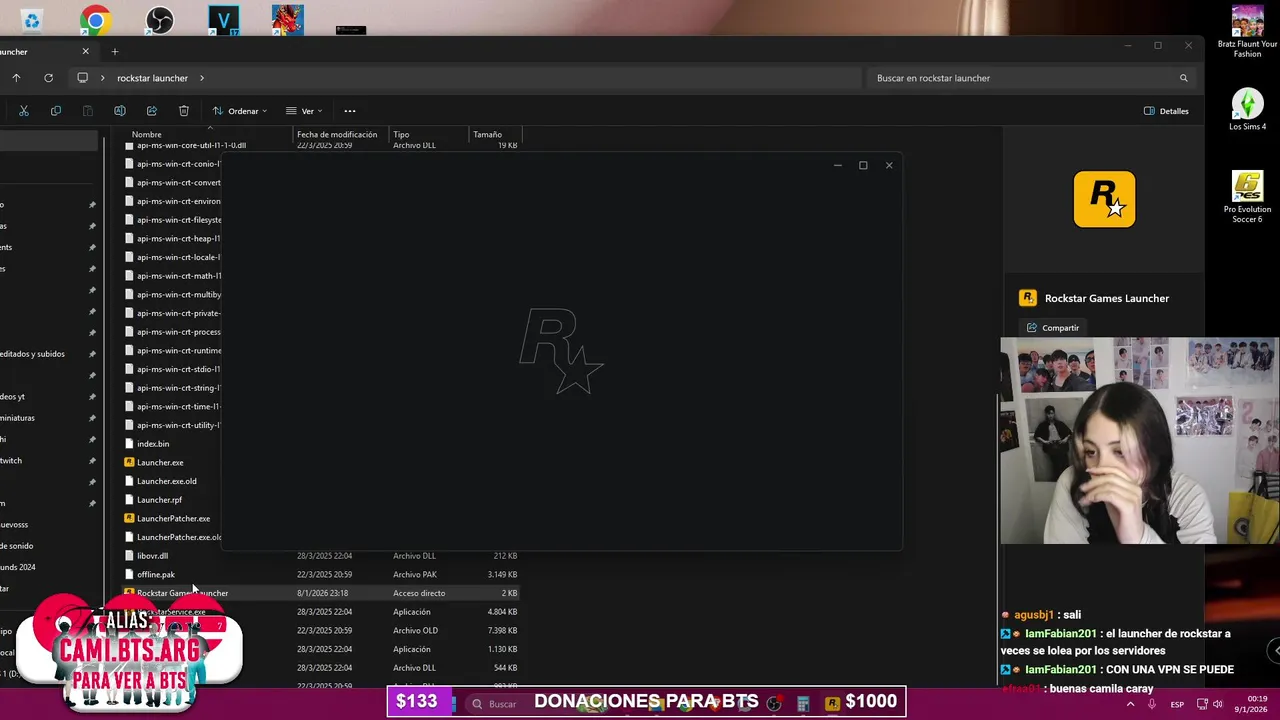This screenshot has width=1280, height=720.
Task: Click the PC monitor icon in address bar
Action: (x=82, y=78)
